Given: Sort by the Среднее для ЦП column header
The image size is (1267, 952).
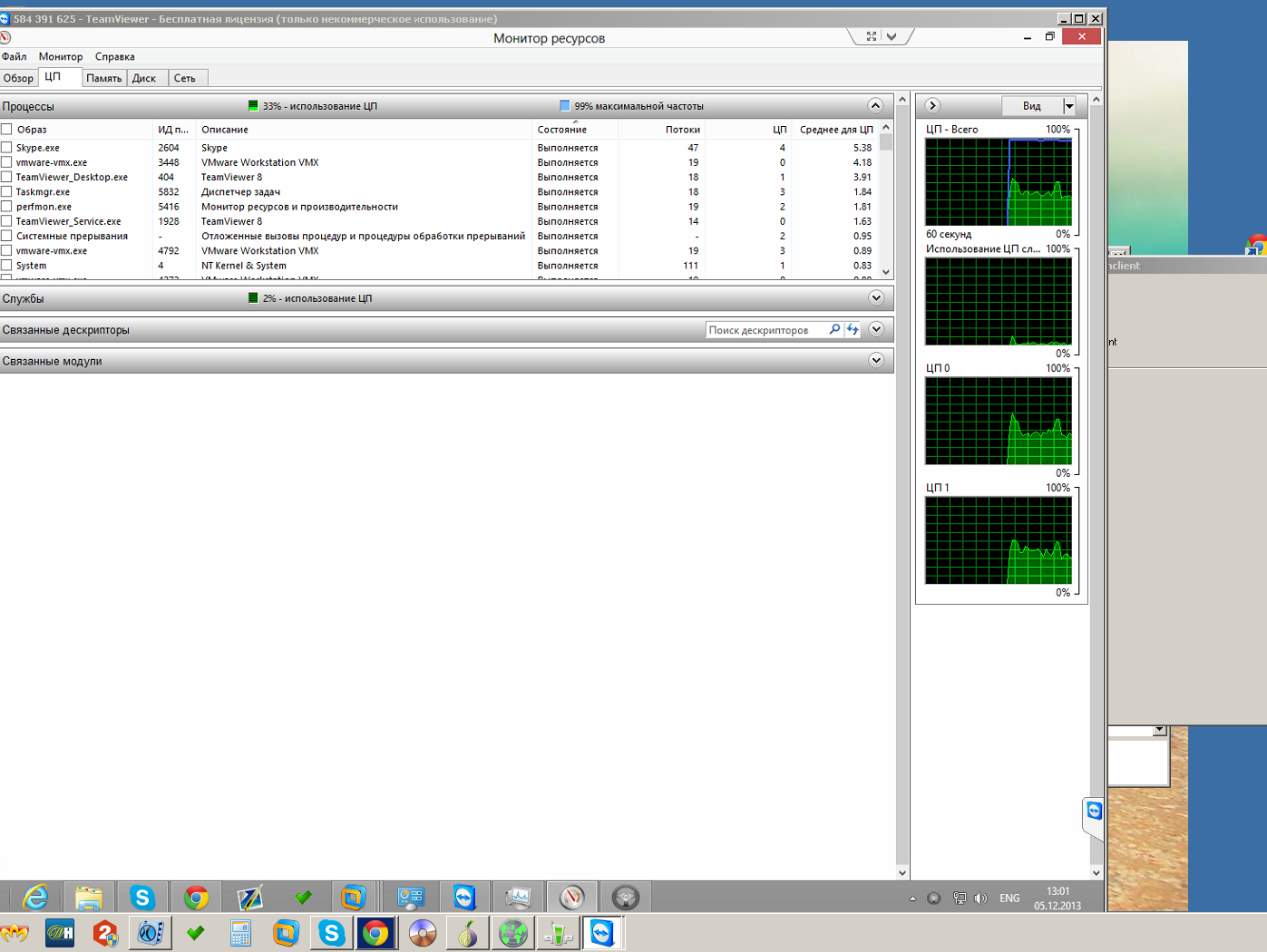Looking at the screenshot, I should coord(836,130).
